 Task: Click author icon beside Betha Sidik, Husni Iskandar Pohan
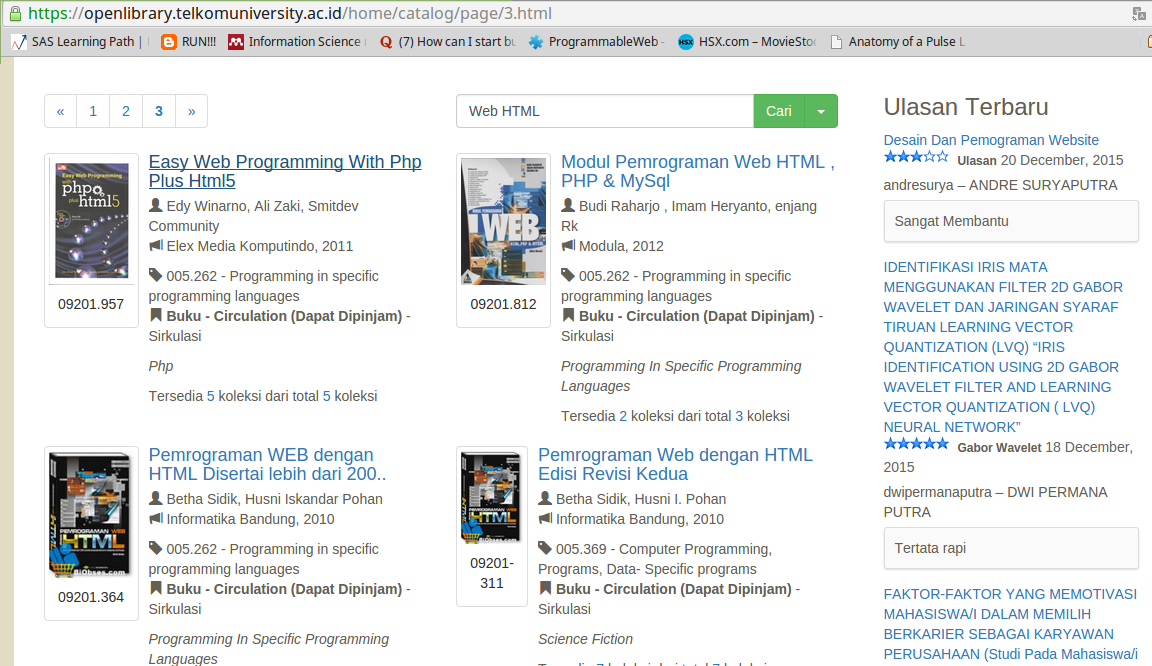click(156, 498)
